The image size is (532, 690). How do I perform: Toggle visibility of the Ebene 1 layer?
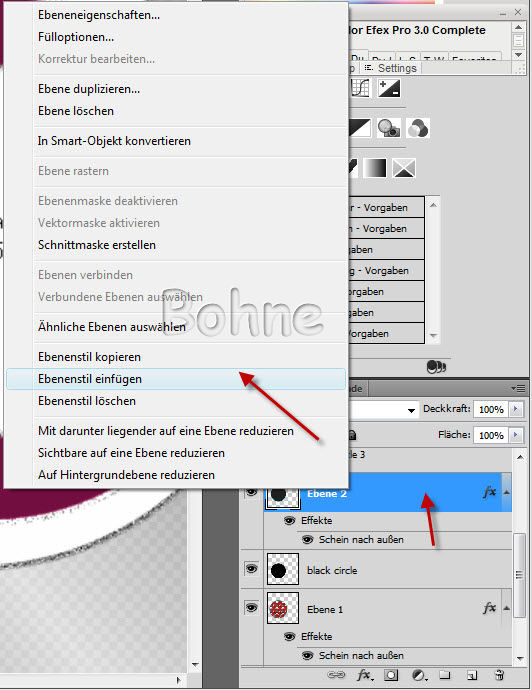tap(251, 607)
